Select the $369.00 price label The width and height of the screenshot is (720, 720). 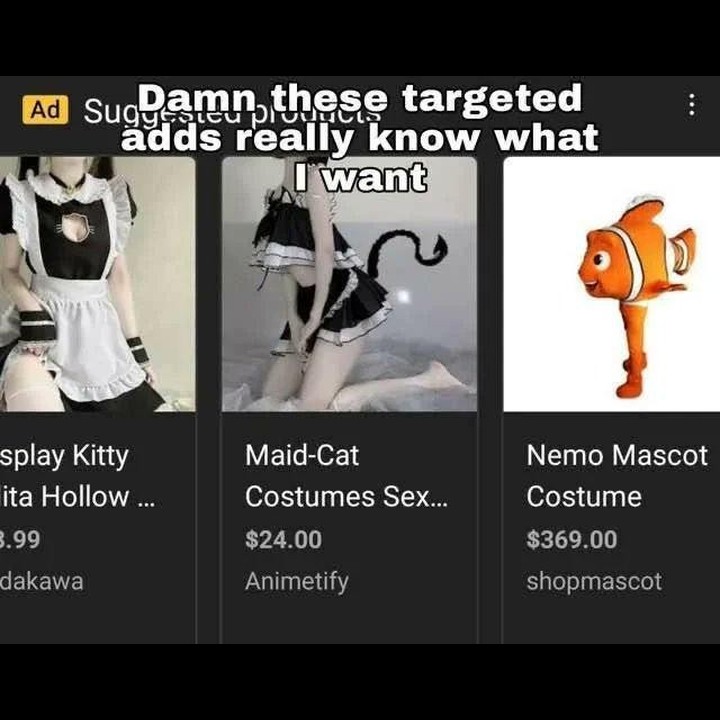[572, 540]
